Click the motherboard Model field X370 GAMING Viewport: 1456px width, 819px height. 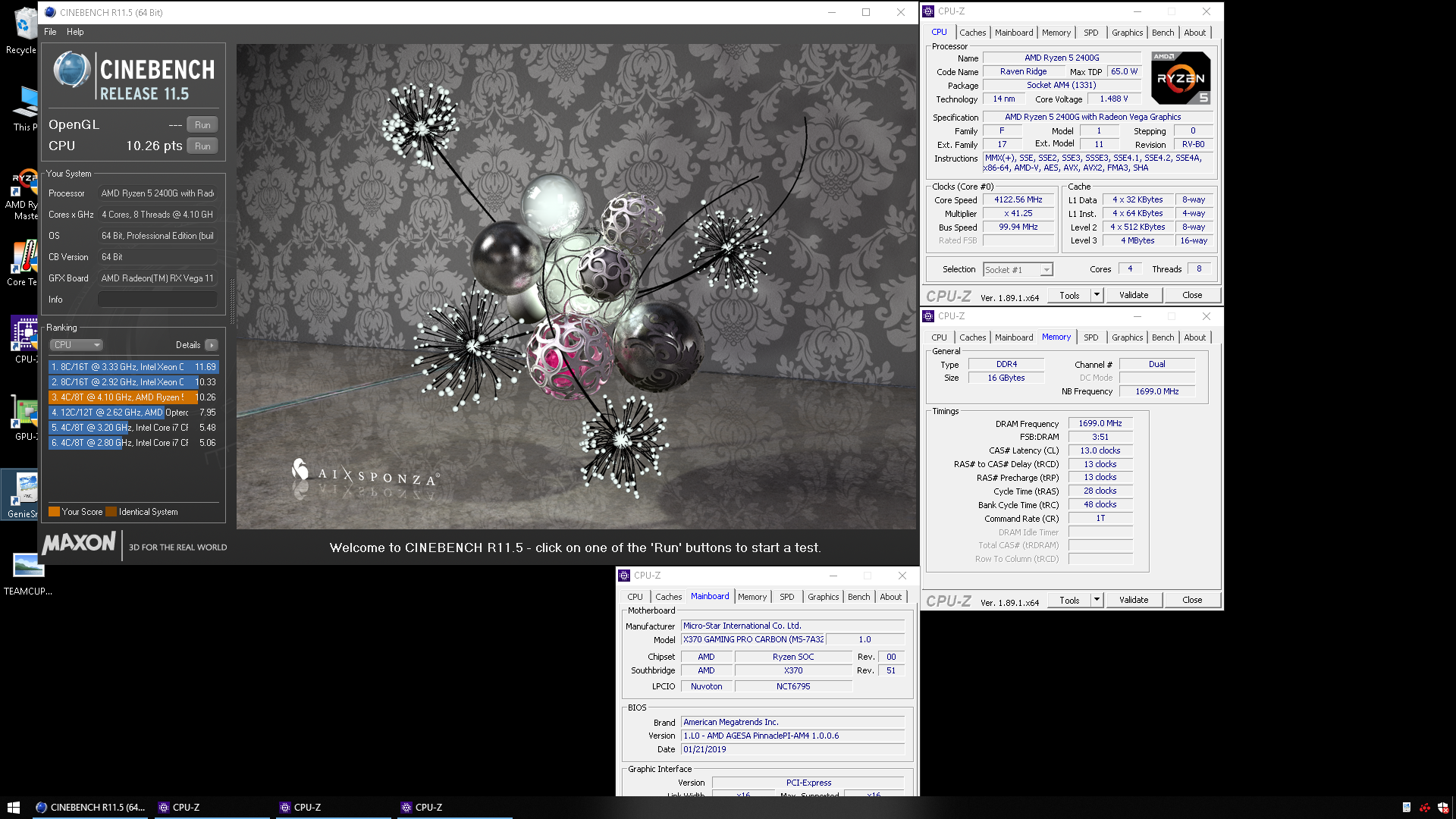[753, 640]
